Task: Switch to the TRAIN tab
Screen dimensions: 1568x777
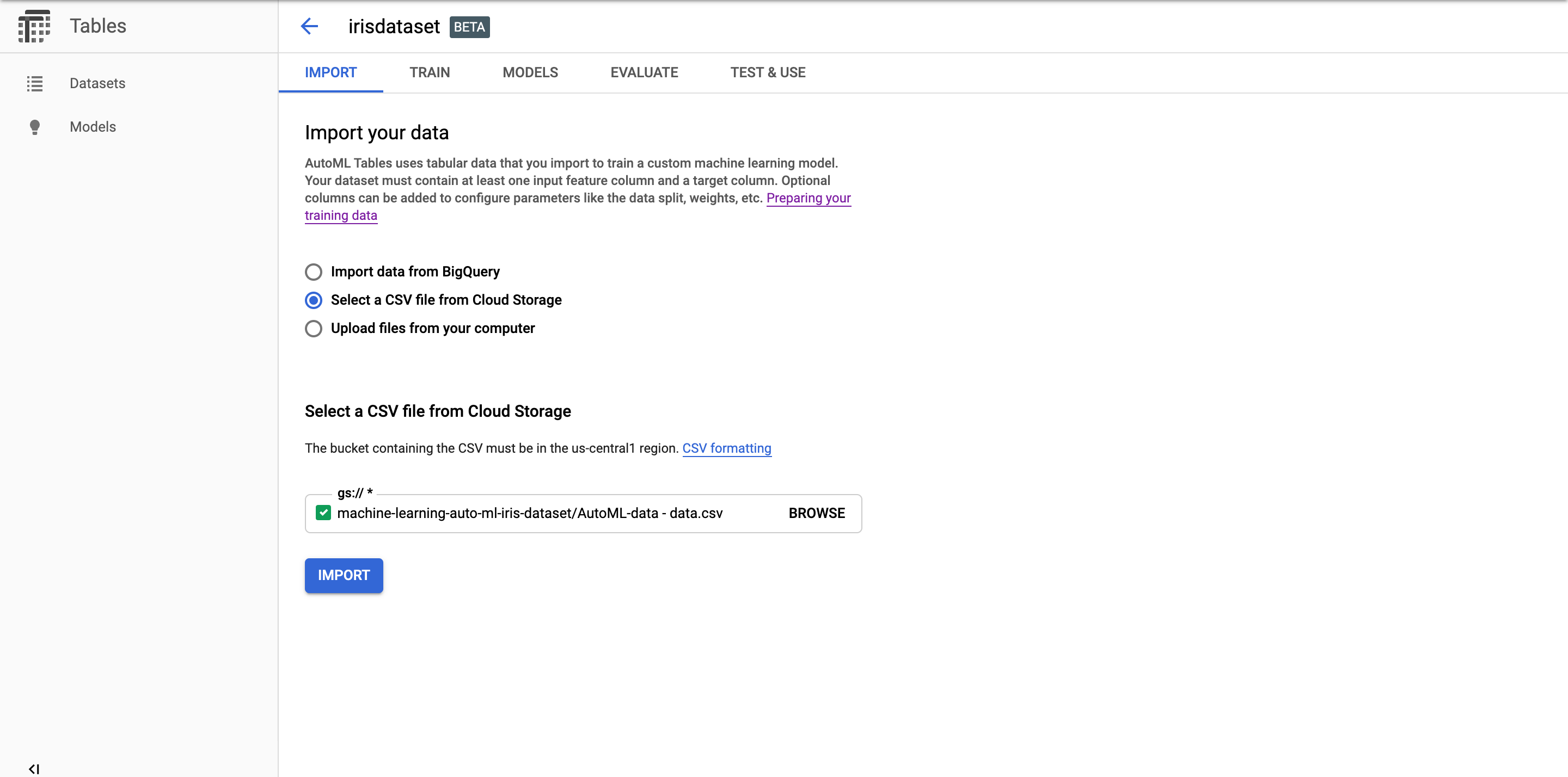Action: click(429, 72)
